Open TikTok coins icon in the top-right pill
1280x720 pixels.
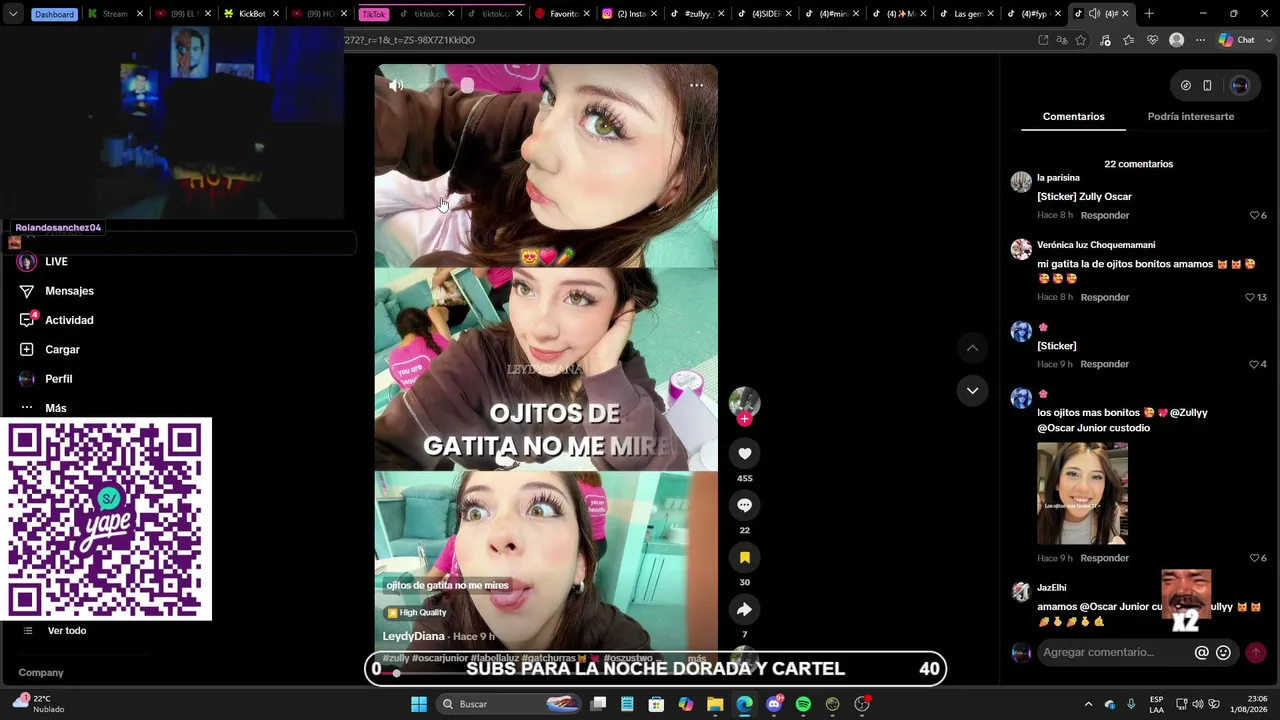(x=1185, y=86)
